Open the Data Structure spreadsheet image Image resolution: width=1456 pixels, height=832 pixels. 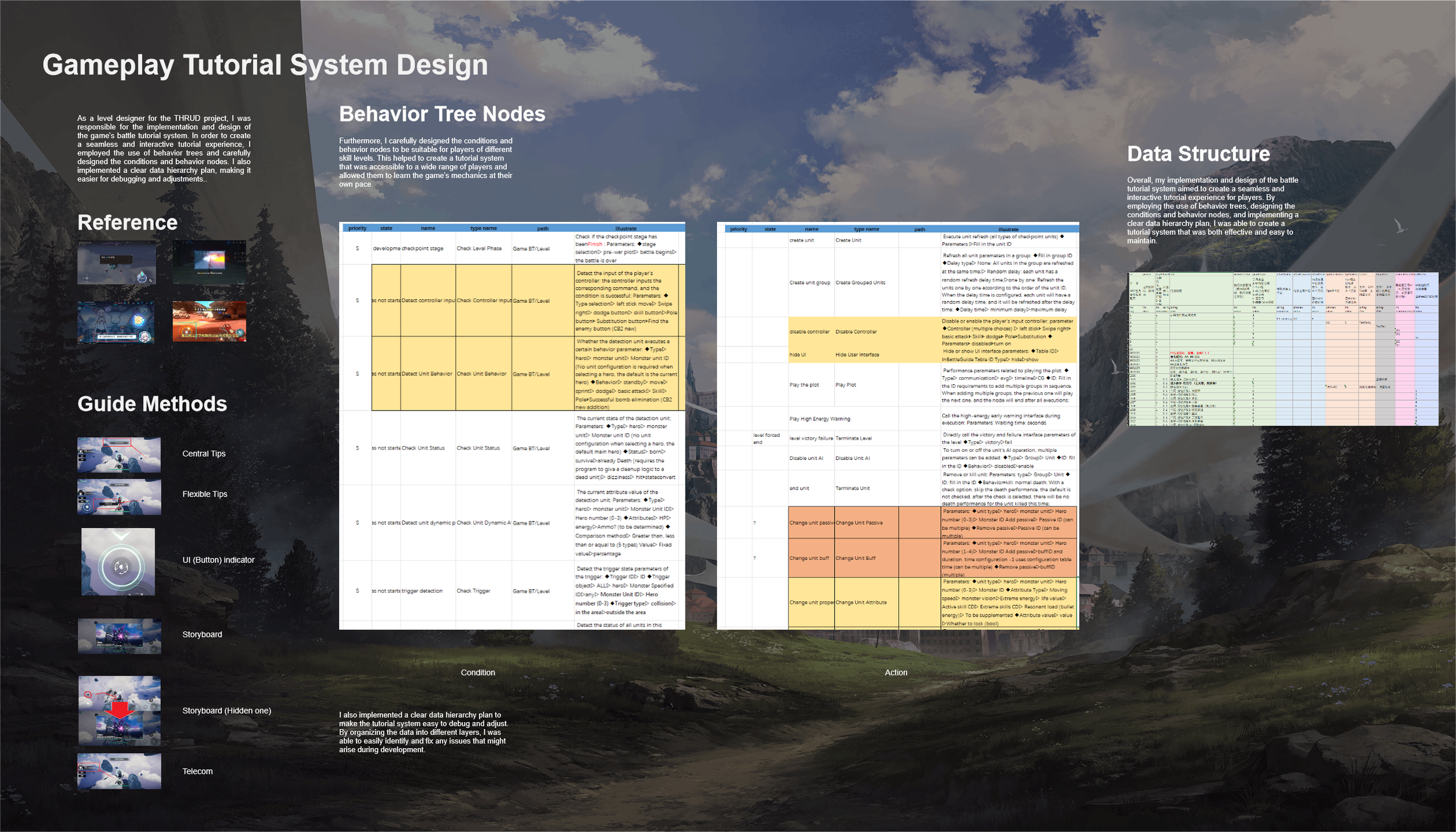tap(1282, 348)
